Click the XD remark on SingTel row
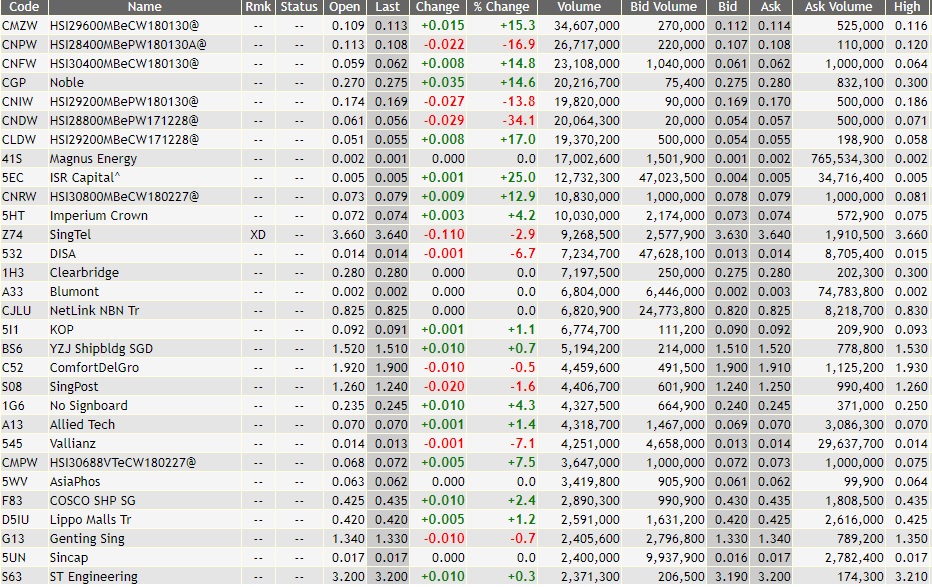The width and height of the screenshot is (932, 587). click(258, 235)
